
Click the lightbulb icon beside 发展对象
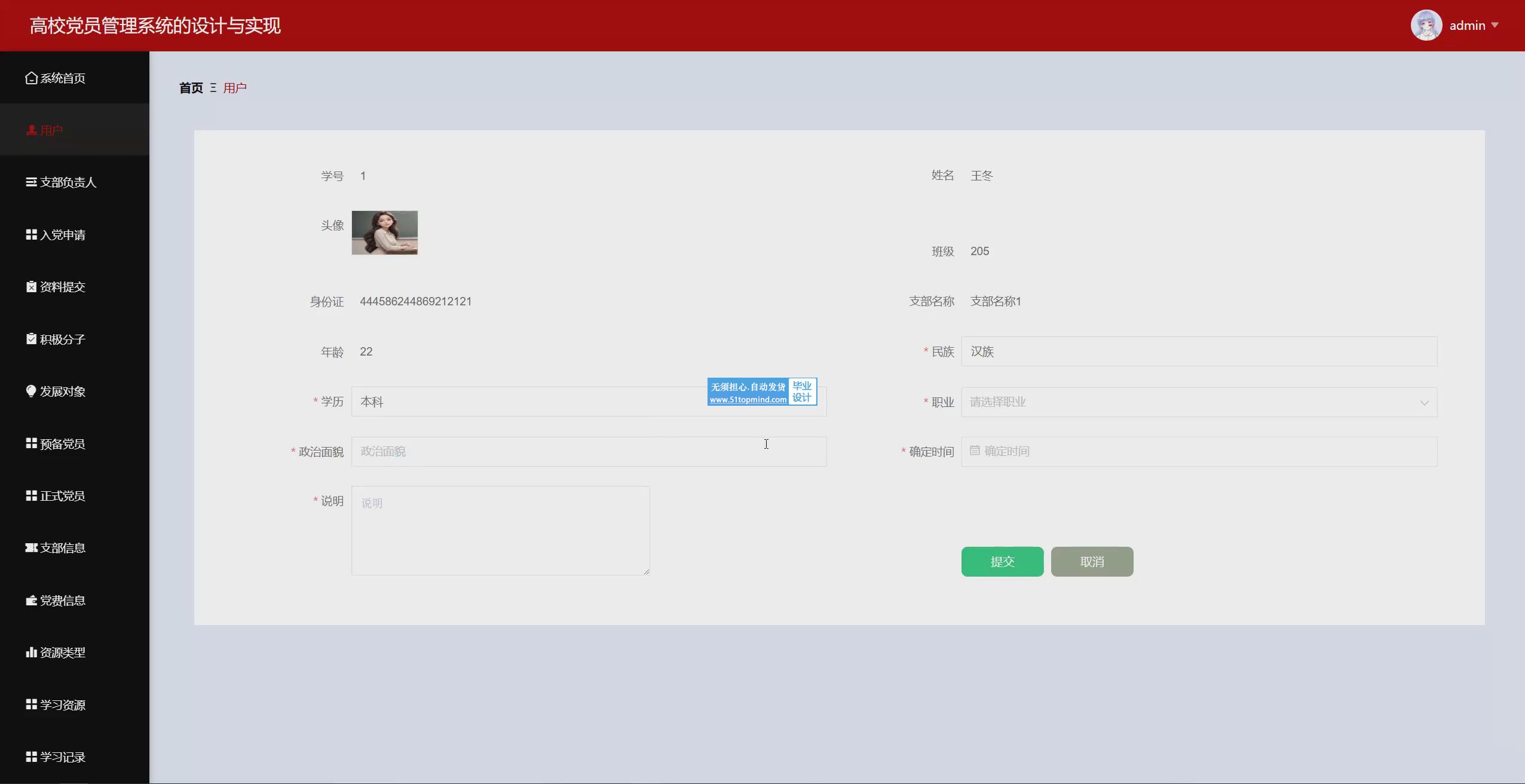pos(31,391)
